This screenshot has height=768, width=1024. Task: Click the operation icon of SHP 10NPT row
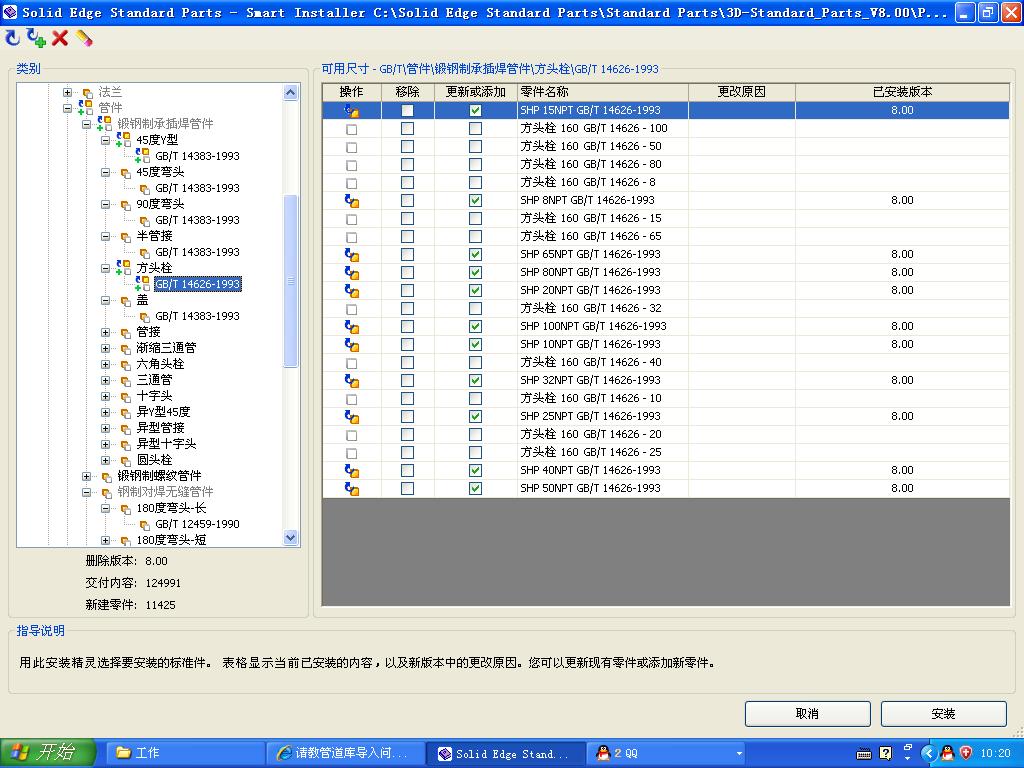pos(352,345)
